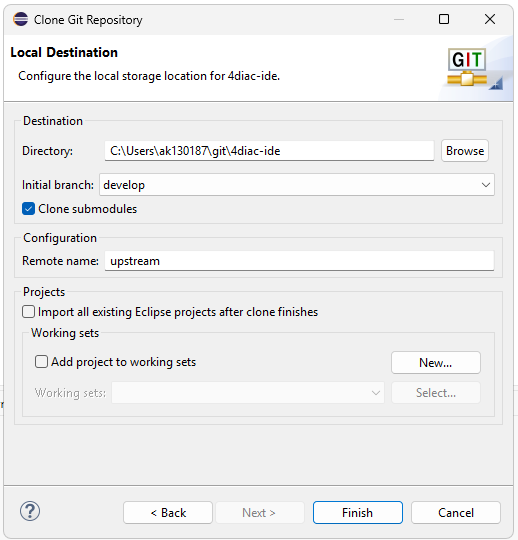Select the Initial branch develop combo field
This screenshot has height=540, width=518.
[297, 185]
